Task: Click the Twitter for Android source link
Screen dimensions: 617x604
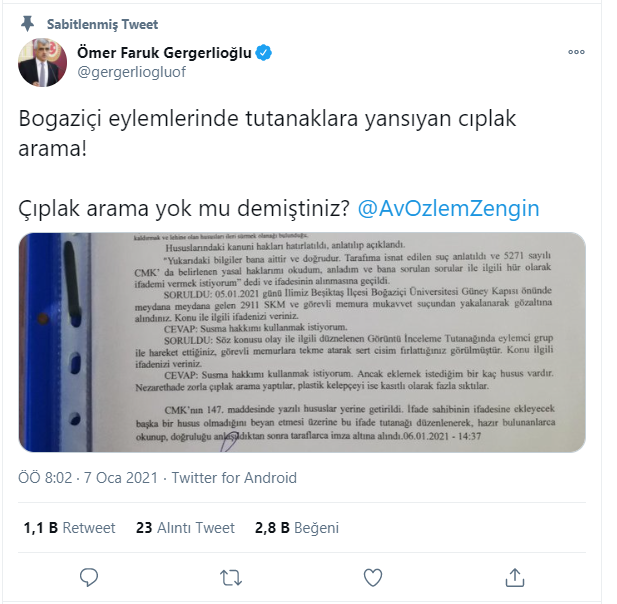Action: [234, 478]
